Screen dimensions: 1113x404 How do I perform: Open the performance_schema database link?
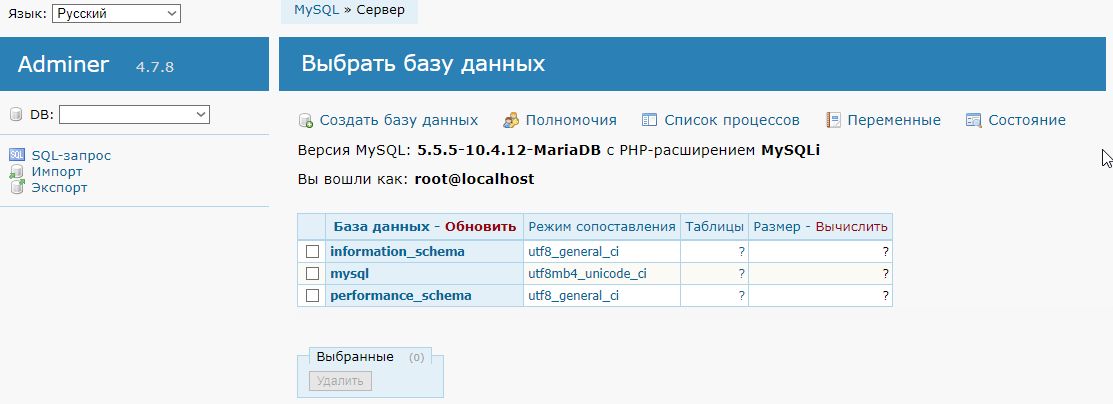coord(400,296)
